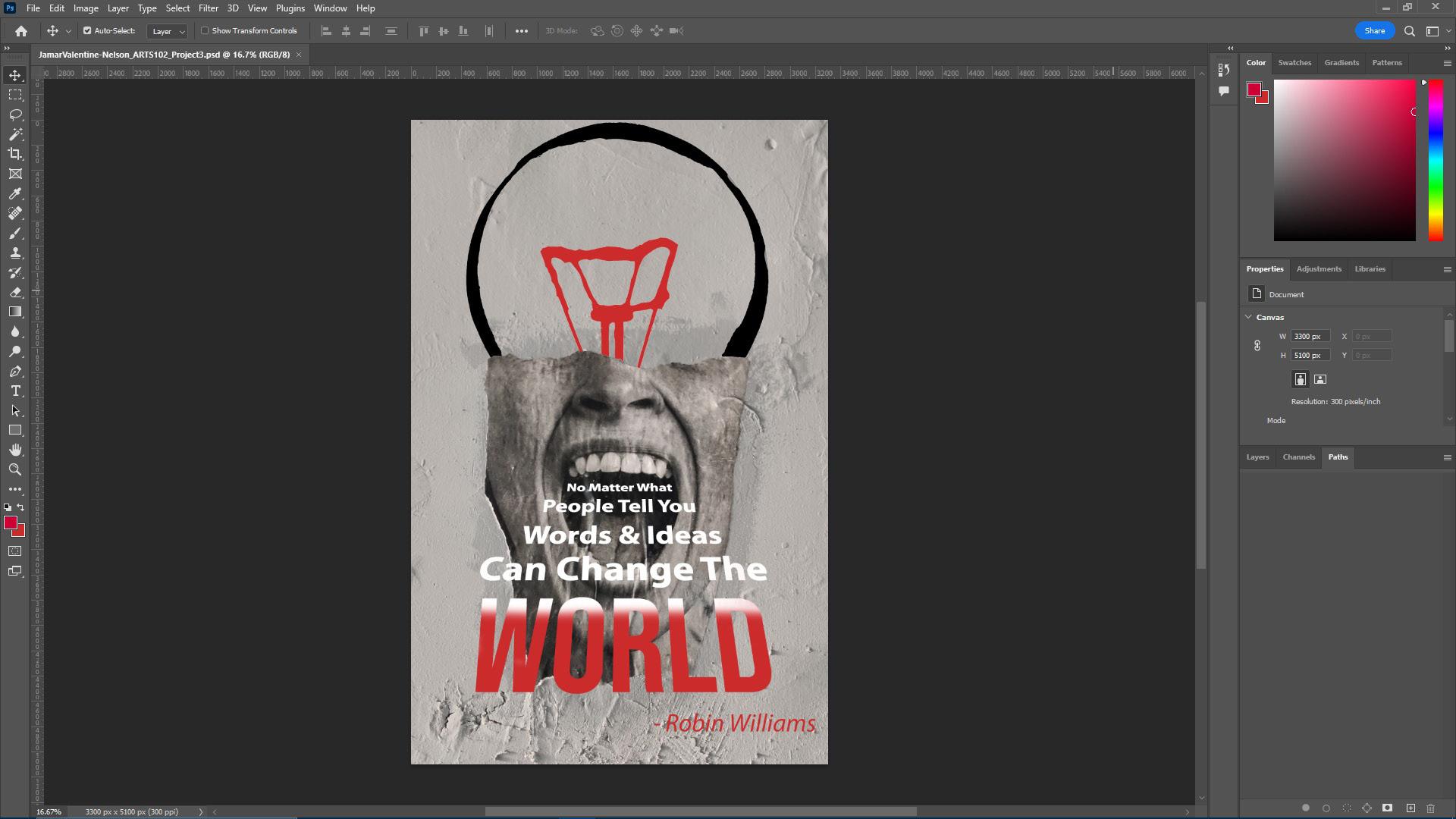Choose the Horizontal Type tool
The image size is (1456, 819).
click(x=15, y=391)
